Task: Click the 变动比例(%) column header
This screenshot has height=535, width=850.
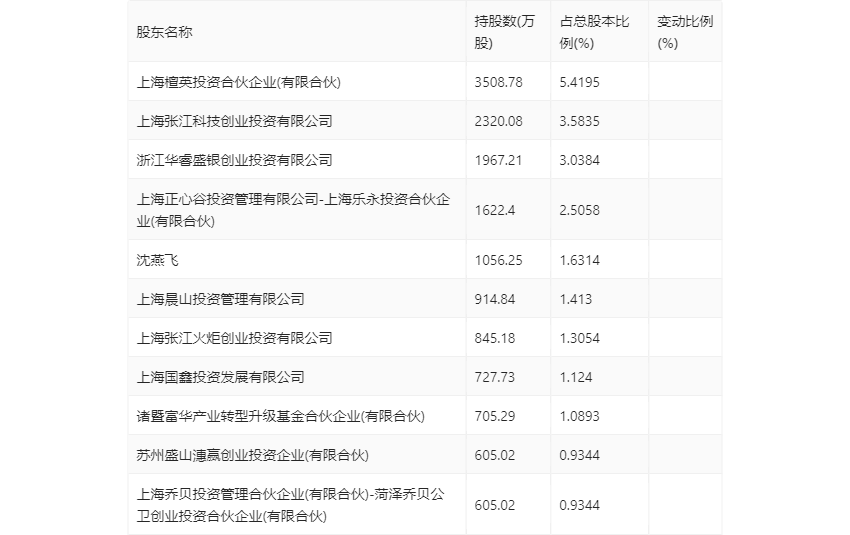Action: point(685,33)
